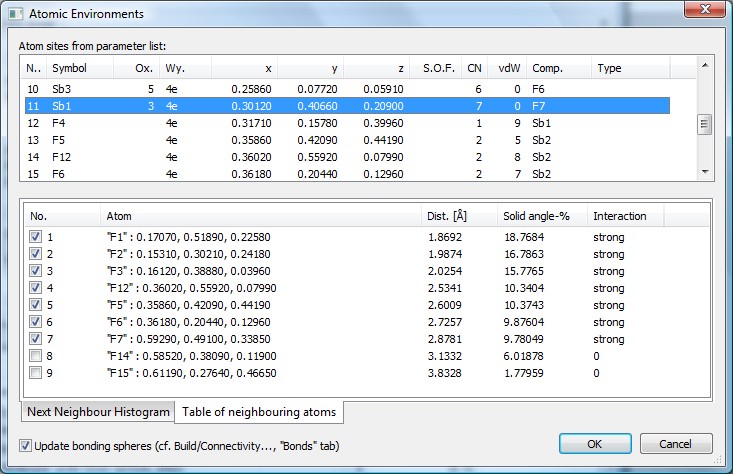Sort neighbours by Dist. [Å] header
This screenshot has height=474, width=733.
tap(459, 216)
